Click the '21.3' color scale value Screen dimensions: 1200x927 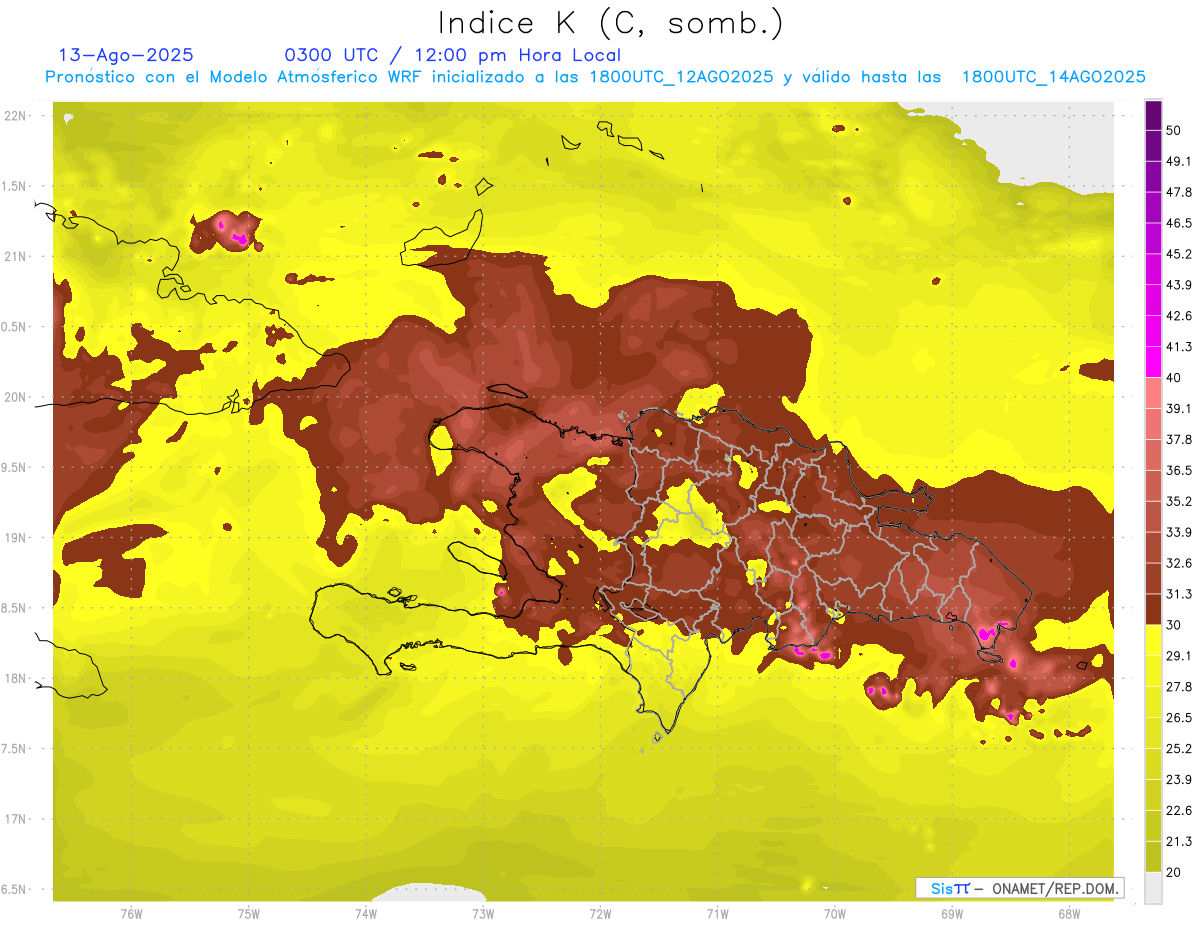click(x=1179, y=841)
